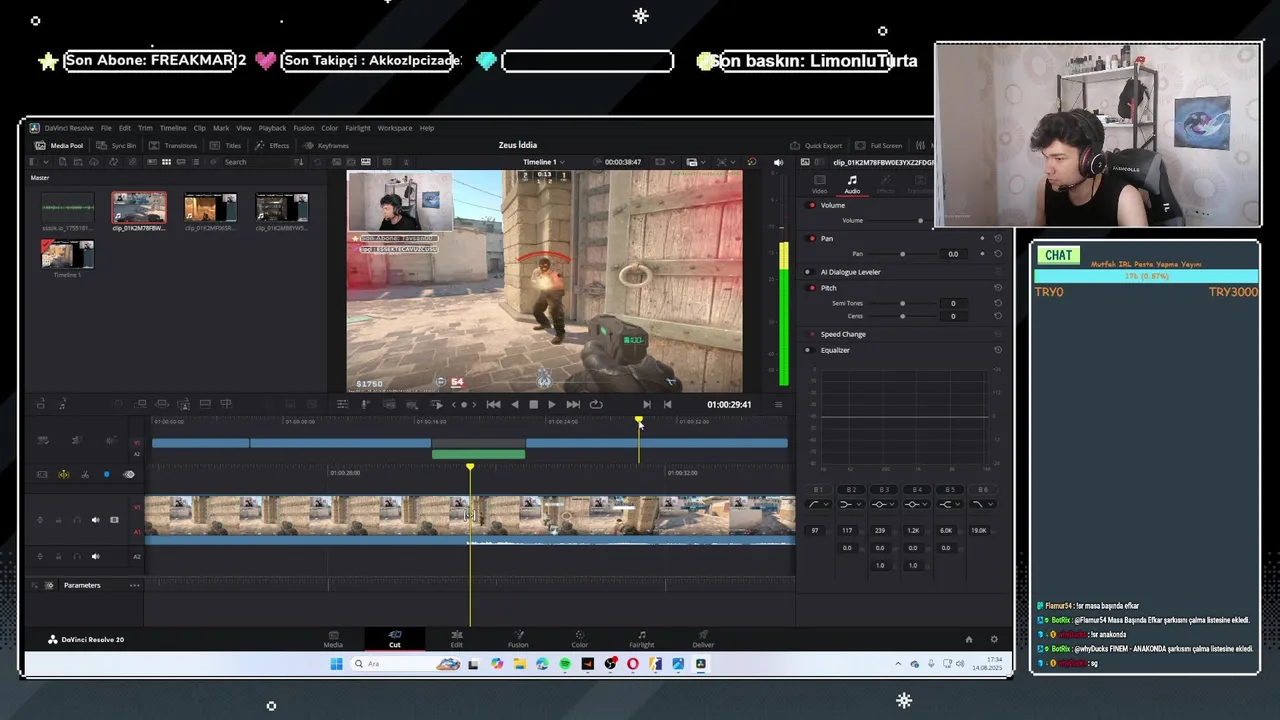Open the Keyframes panel
Image resolution: width=1280 pixels, height=720 pixels.
pyautogui.click(x=326, y=145)
